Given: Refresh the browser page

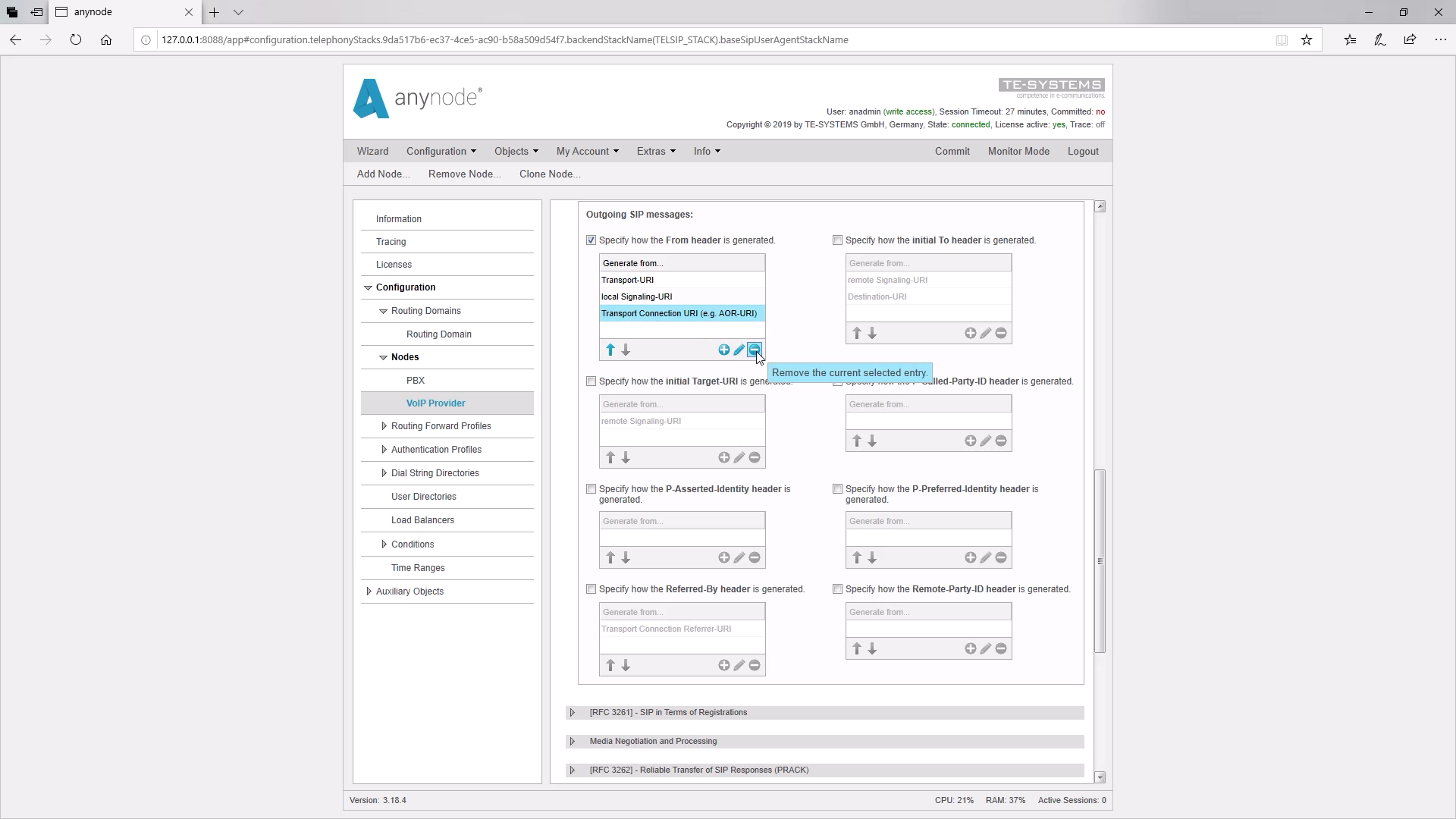Looking at the screenshot, I should (76, 39).
